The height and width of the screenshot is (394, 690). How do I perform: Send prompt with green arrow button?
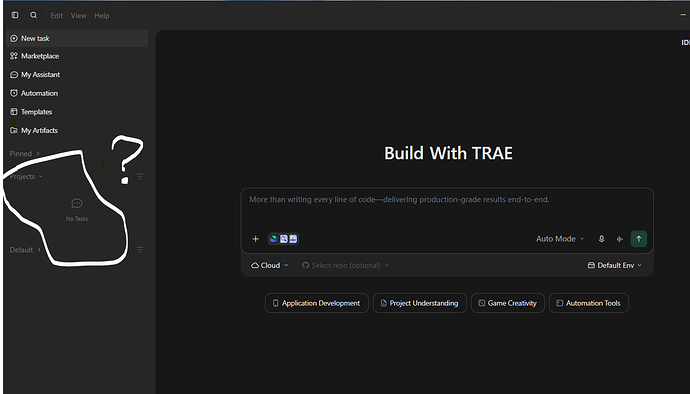pos(639,239)
